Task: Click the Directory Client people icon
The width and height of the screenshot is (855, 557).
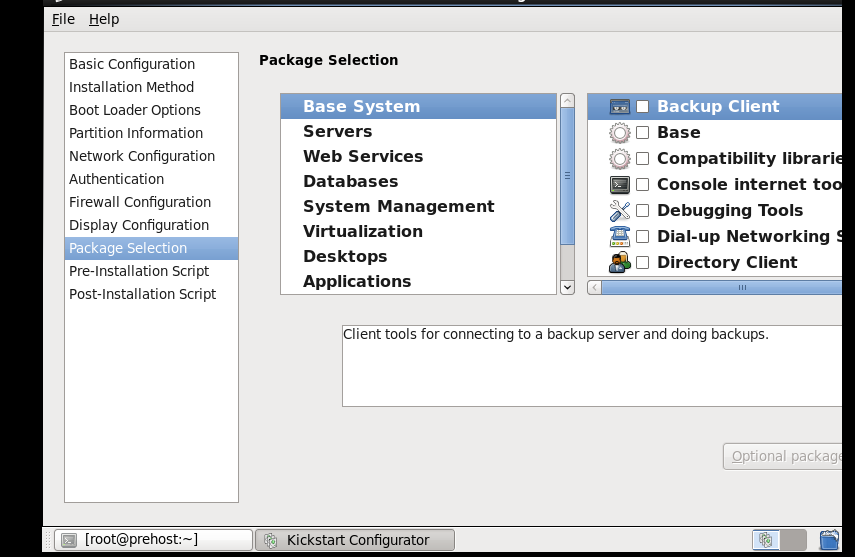Action: point(619,262)
